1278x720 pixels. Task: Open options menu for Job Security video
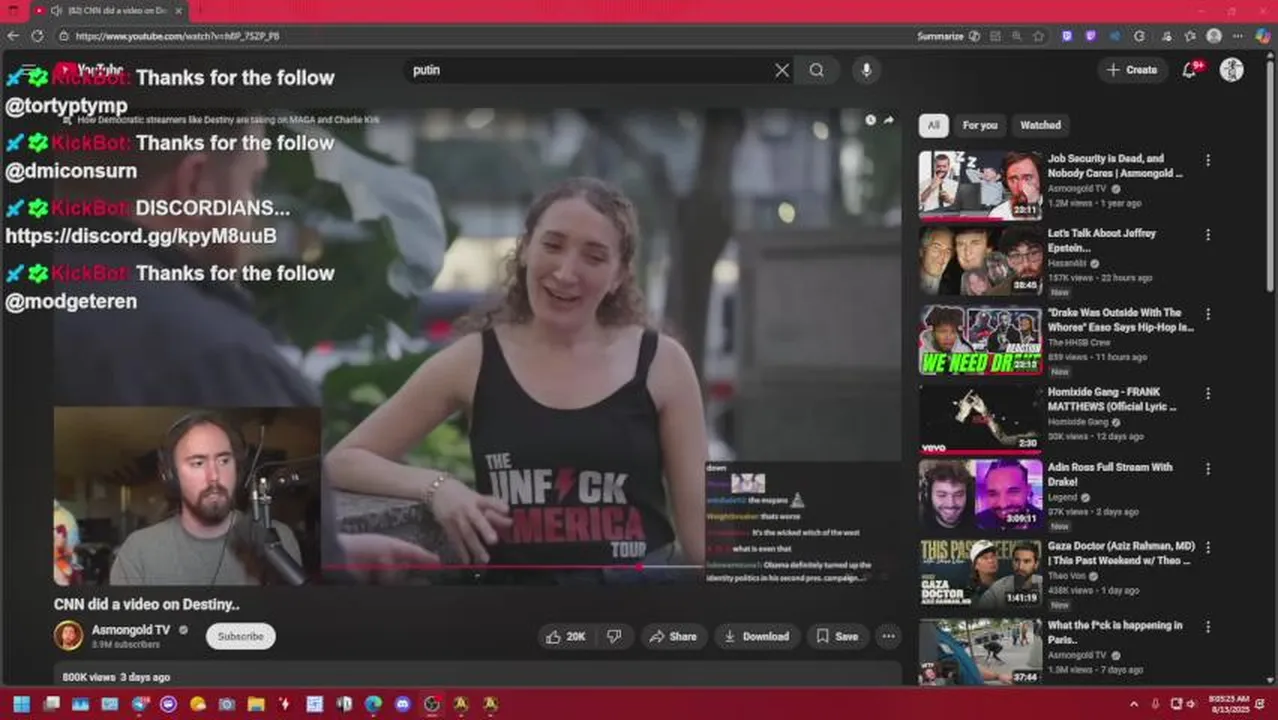tap(1208, 160)
